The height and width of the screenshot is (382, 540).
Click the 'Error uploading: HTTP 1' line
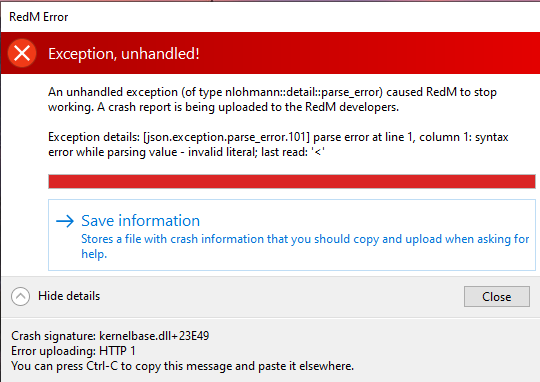tap(73, 351)
